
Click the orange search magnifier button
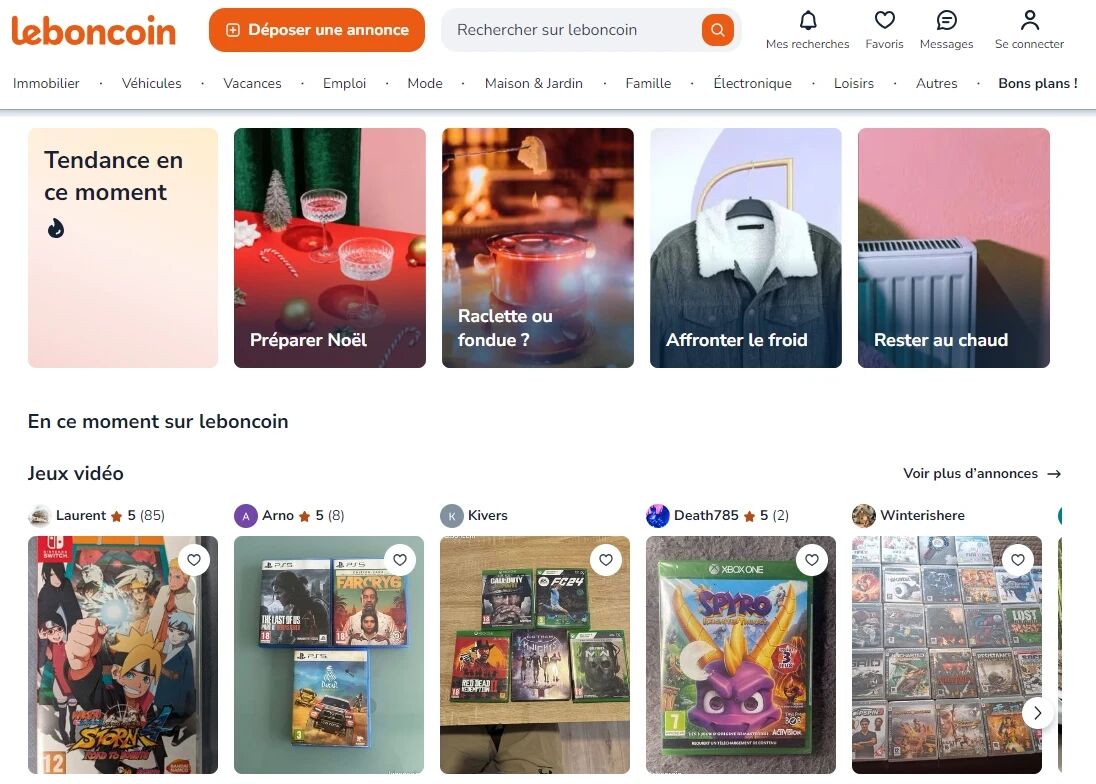point(717,30)
